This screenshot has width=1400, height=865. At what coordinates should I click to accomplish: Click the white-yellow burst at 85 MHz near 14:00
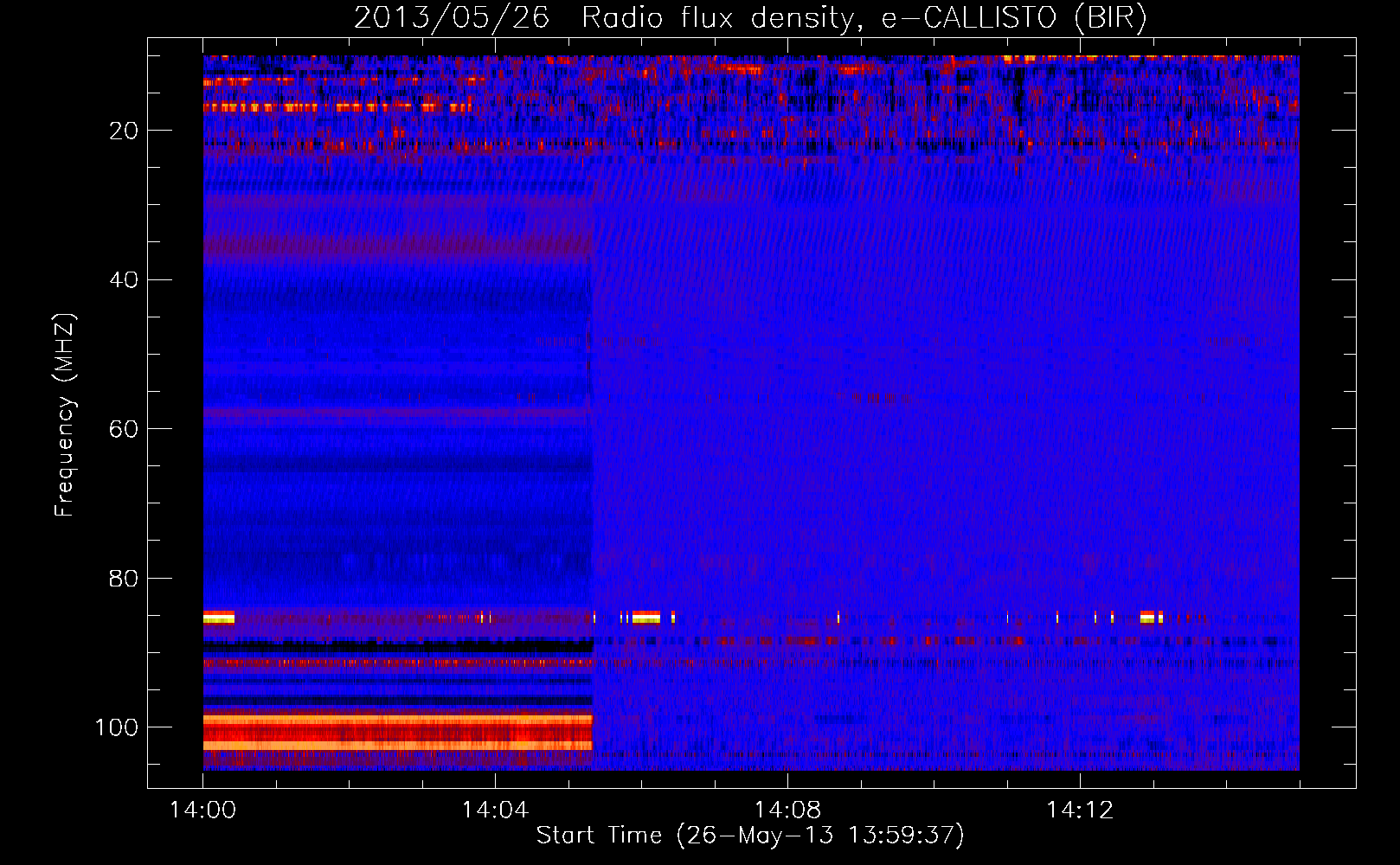(x=219, y=617)
